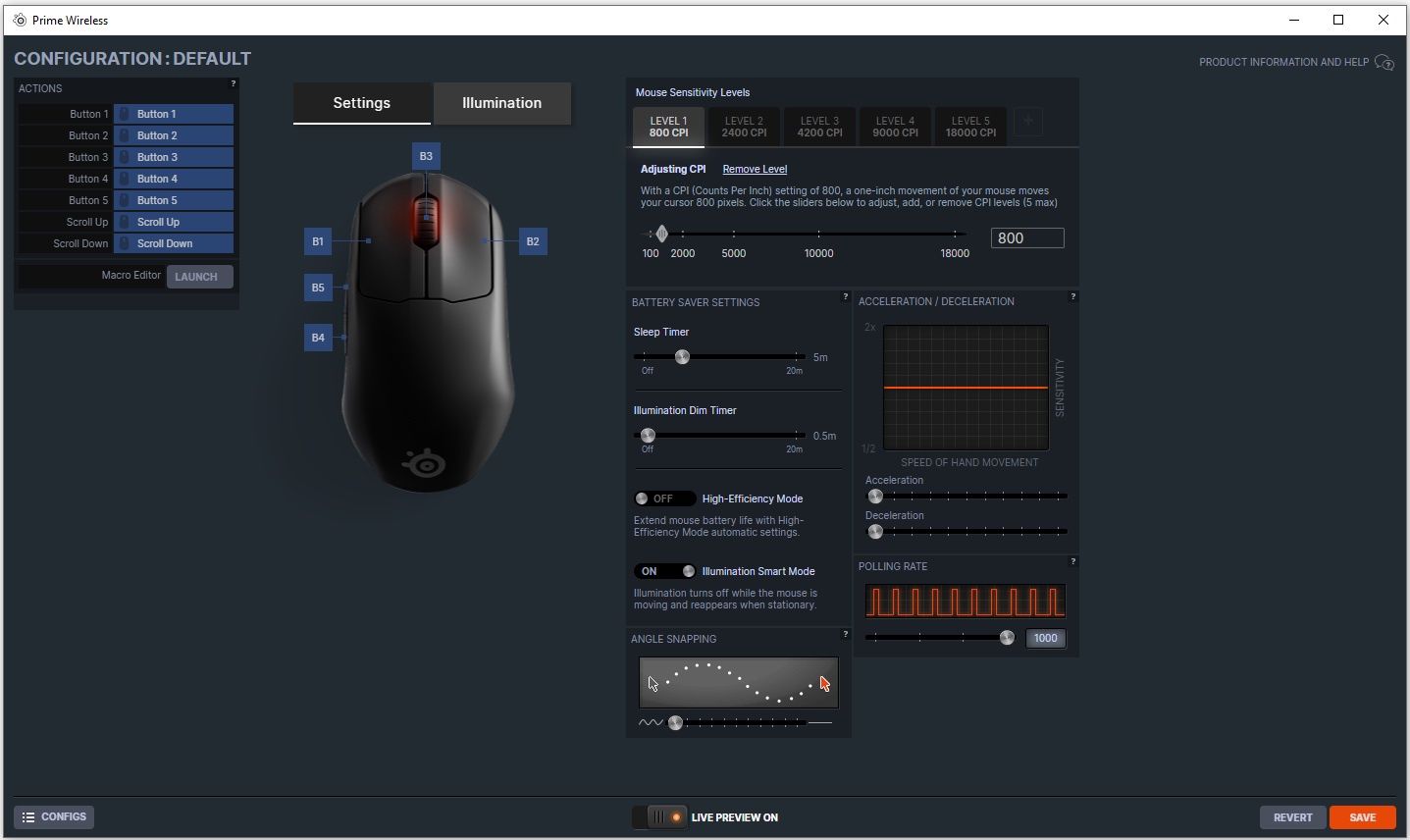Click the 'Button 1' row label
1410x840 pixels.
(x=88, y=114)
